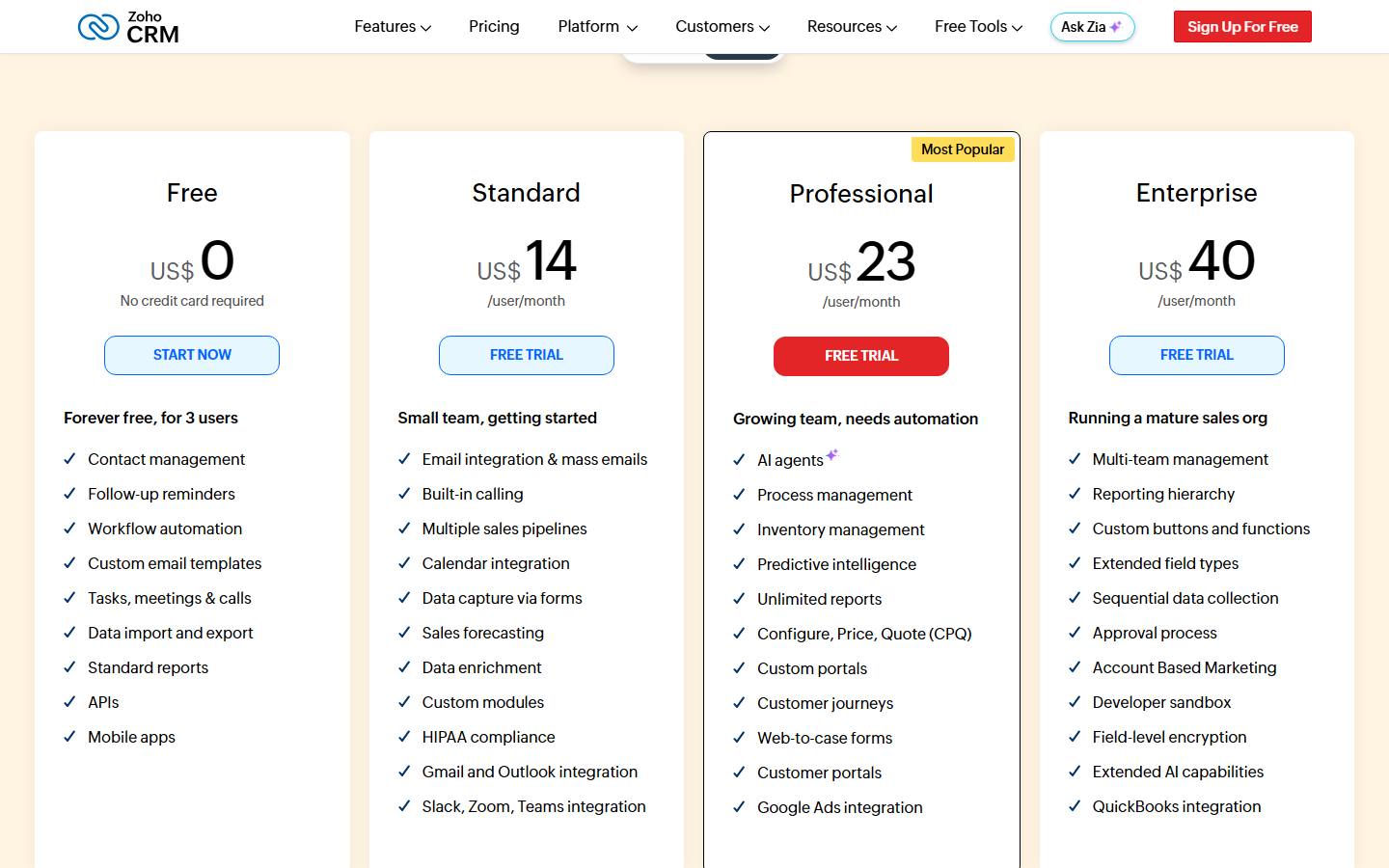Viewport: 1389px width, 868px height.
Task: Click the Mobile apps feature
Action: pos(131,737)
